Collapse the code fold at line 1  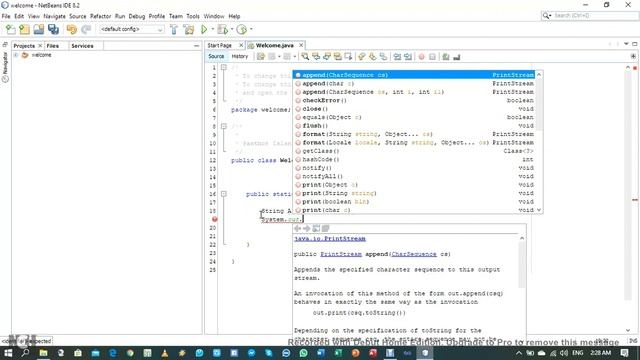pos(224,67)
